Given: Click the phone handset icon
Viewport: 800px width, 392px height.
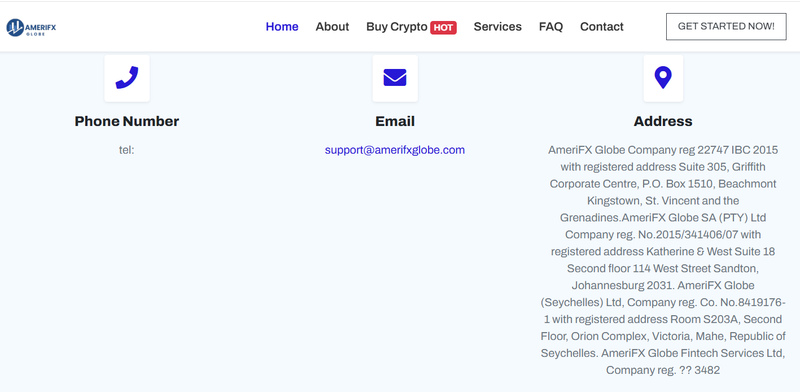Looking at the screenshot, I should pos(127,78).
